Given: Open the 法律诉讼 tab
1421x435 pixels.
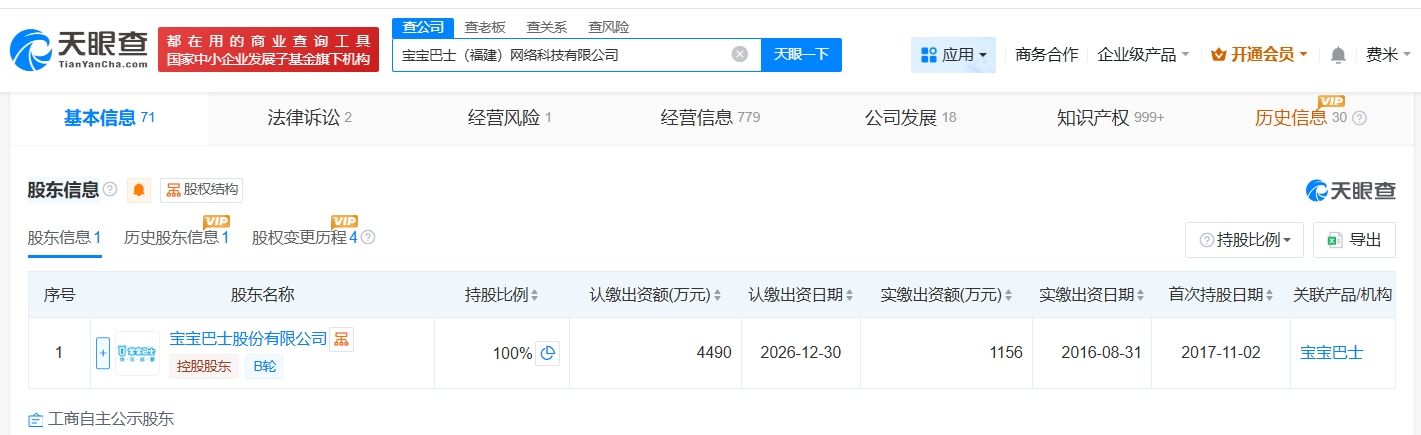Looking at the screenshot, I should pos(309,118).
